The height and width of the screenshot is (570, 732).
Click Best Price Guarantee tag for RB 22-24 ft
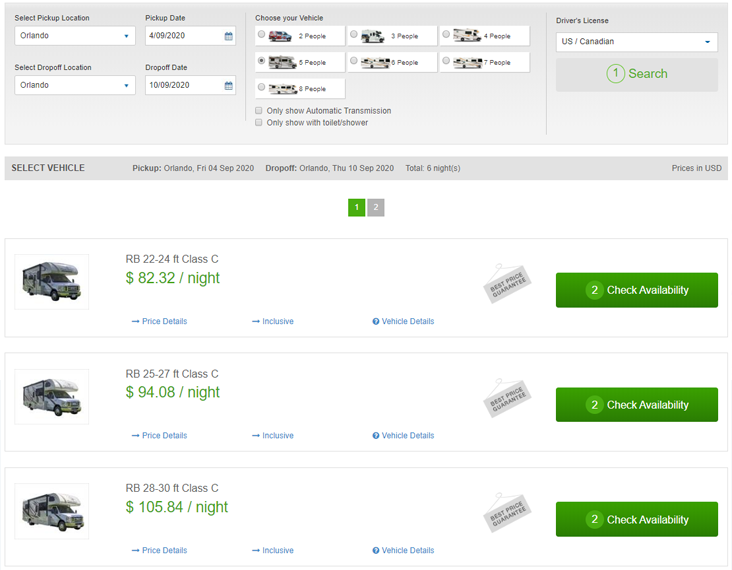tap(507, 283)
